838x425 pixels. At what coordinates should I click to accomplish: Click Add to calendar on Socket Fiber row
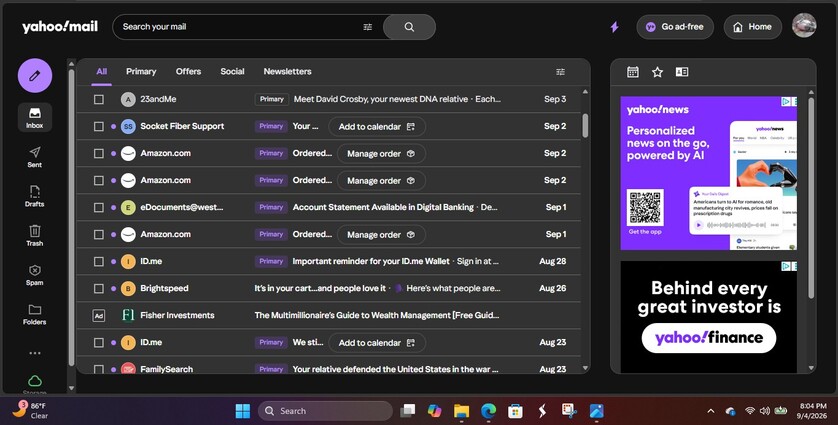click(377, 127)
